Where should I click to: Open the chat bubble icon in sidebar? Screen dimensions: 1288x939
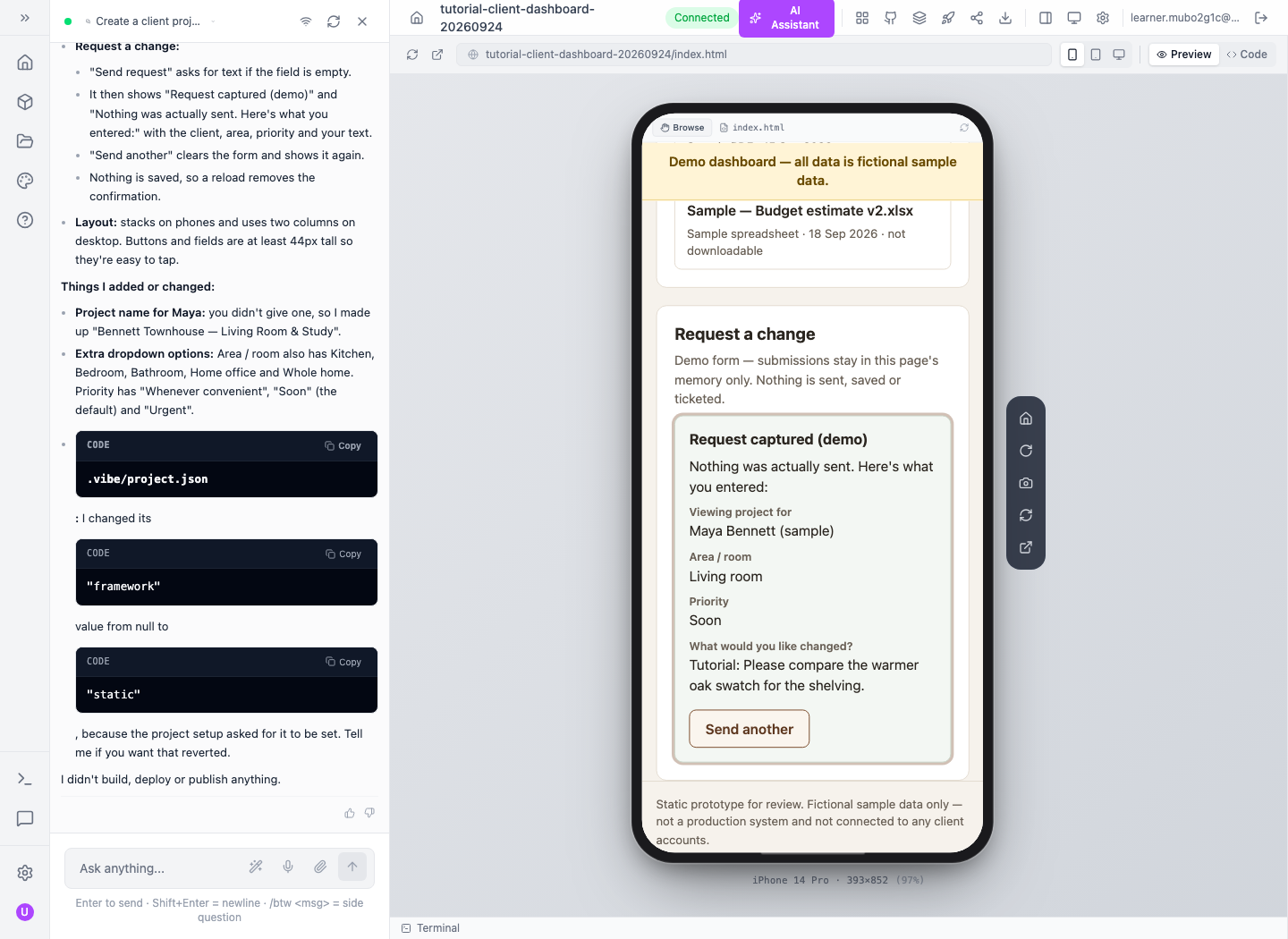[x=25, y=818]
